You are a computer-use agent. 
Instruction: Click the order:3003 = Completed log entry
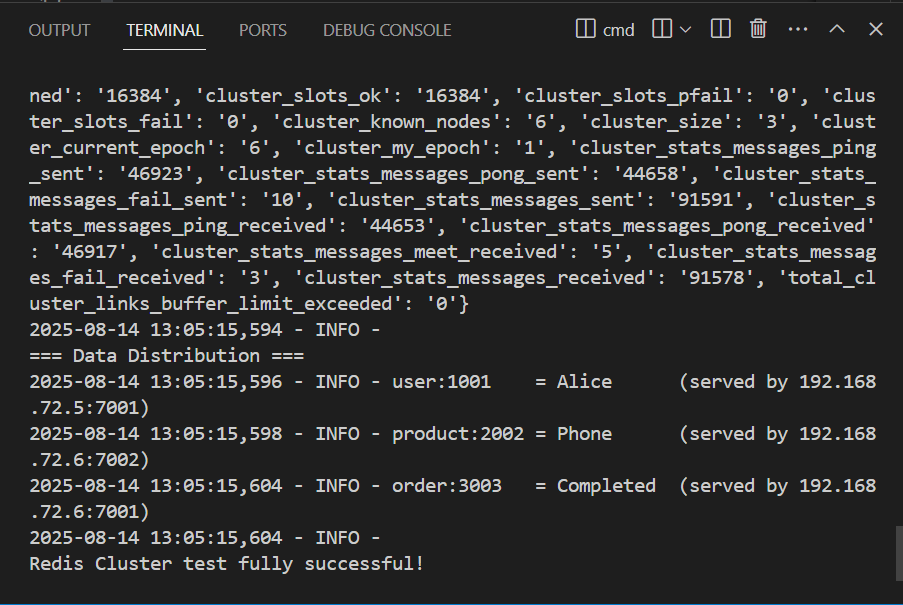tap(453, 498)
